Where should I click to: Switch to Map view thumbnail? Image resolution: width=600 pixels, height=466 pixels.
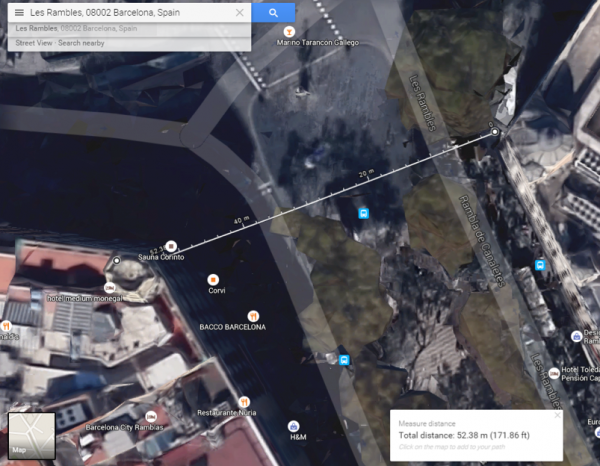(32, 435)
